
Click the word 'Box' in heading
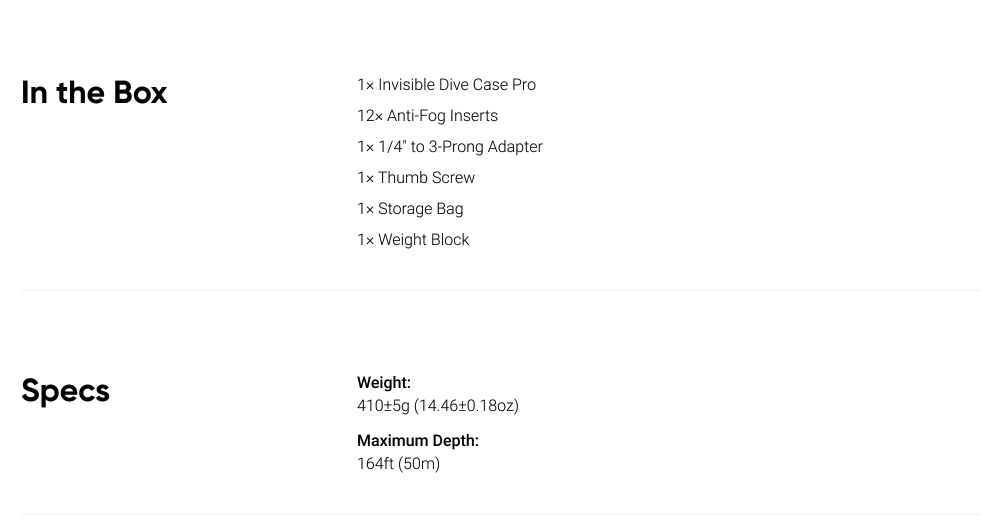(140, 93)
